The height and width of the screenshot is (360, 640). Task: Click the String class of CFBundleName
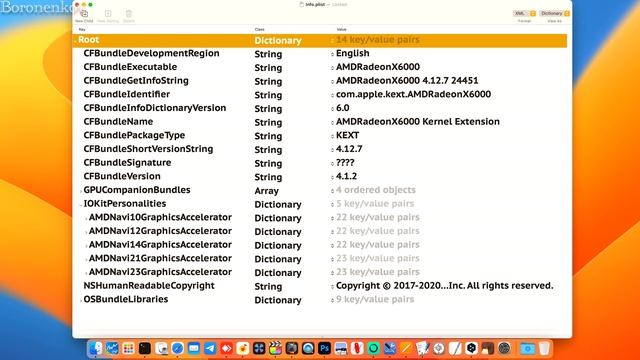tap(268, 122)
